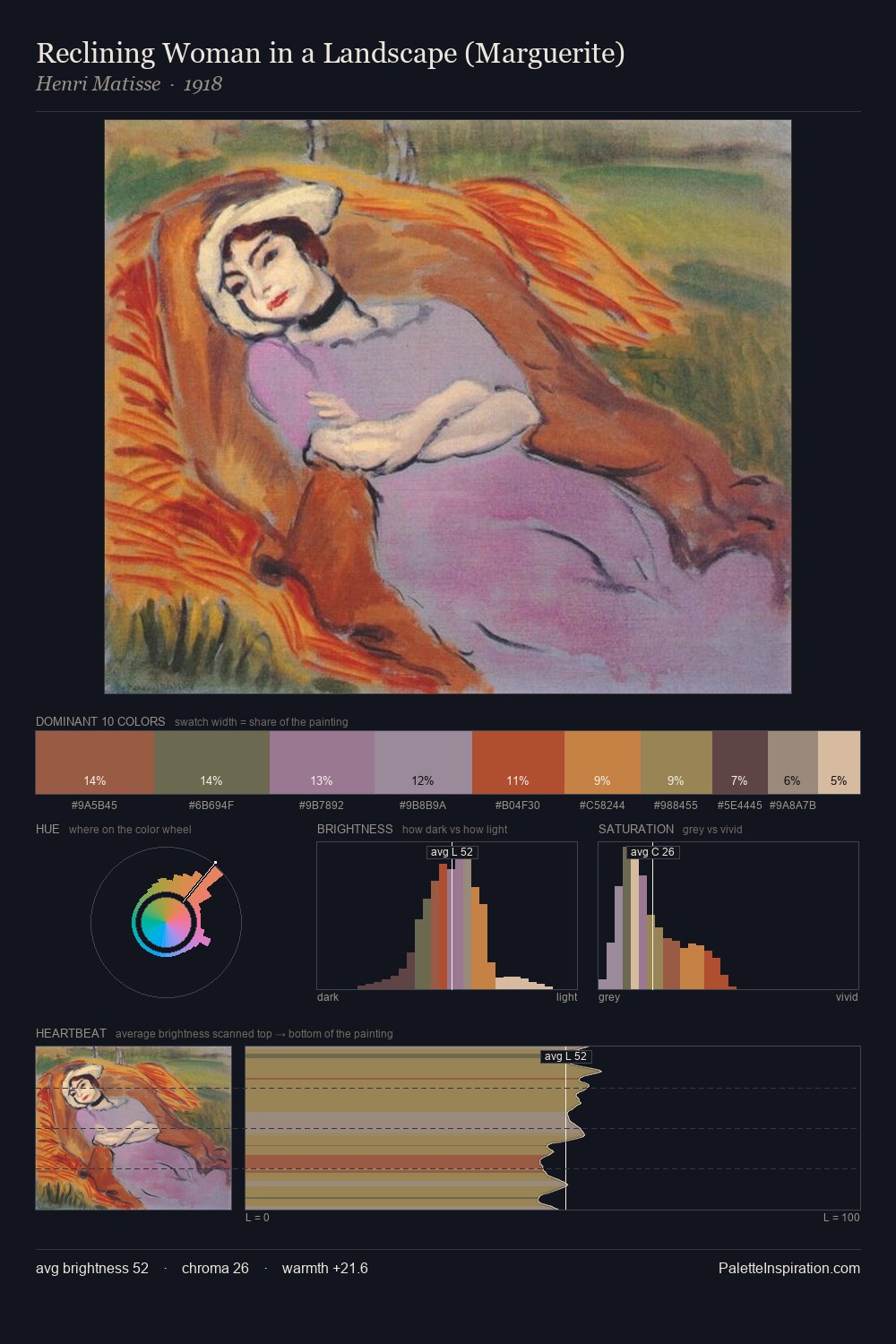This screenshot has height=1344, width=896.
Task: Click the '#6B694F' hex code text
Action: click(211, 805)
